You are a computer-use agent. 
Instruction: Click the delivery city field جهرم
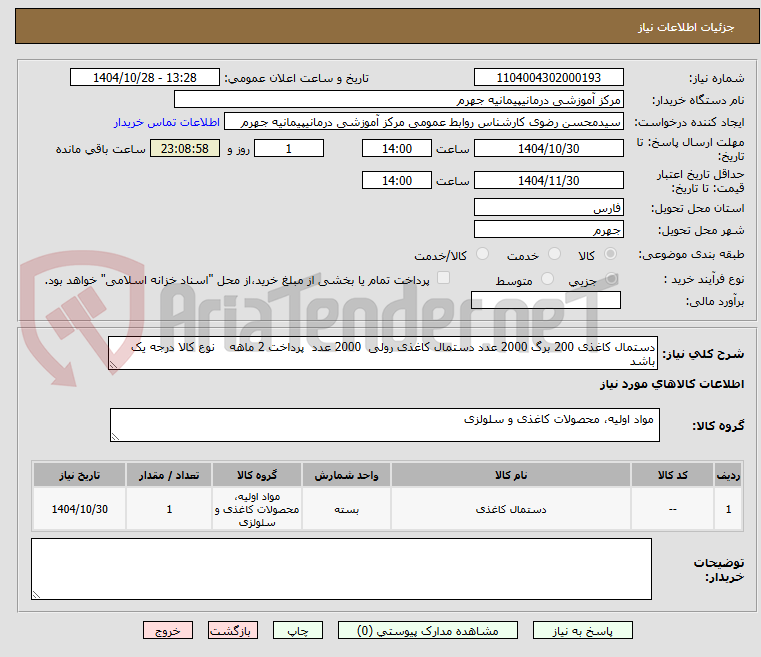(x=548, y=230)
